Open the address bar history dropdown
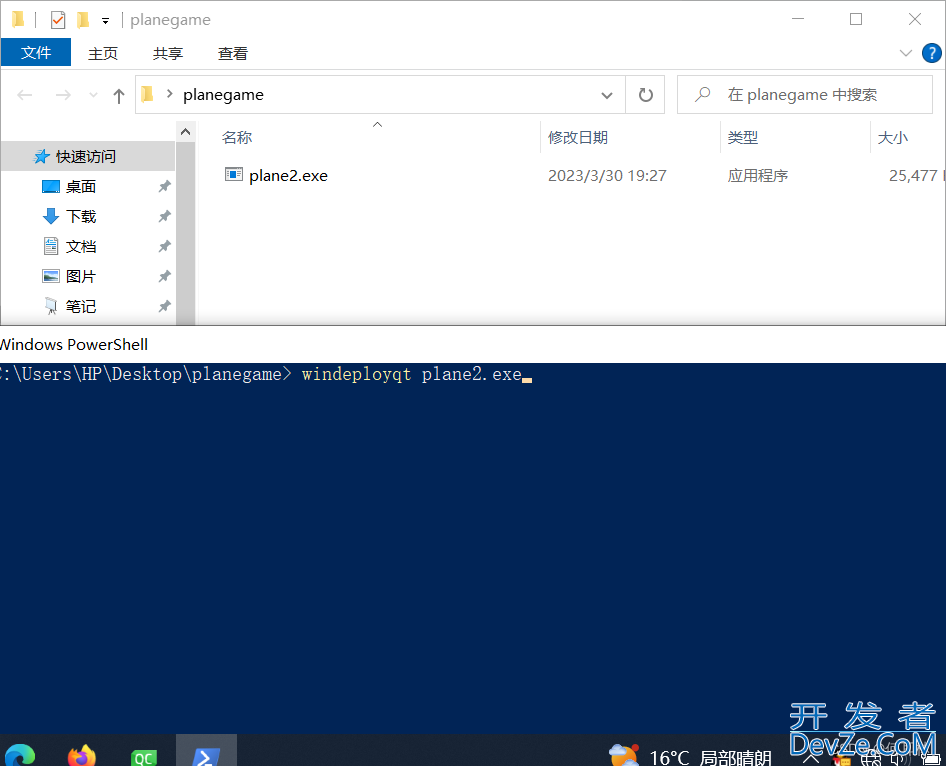 pyautogui.click(x=607, y=95)
